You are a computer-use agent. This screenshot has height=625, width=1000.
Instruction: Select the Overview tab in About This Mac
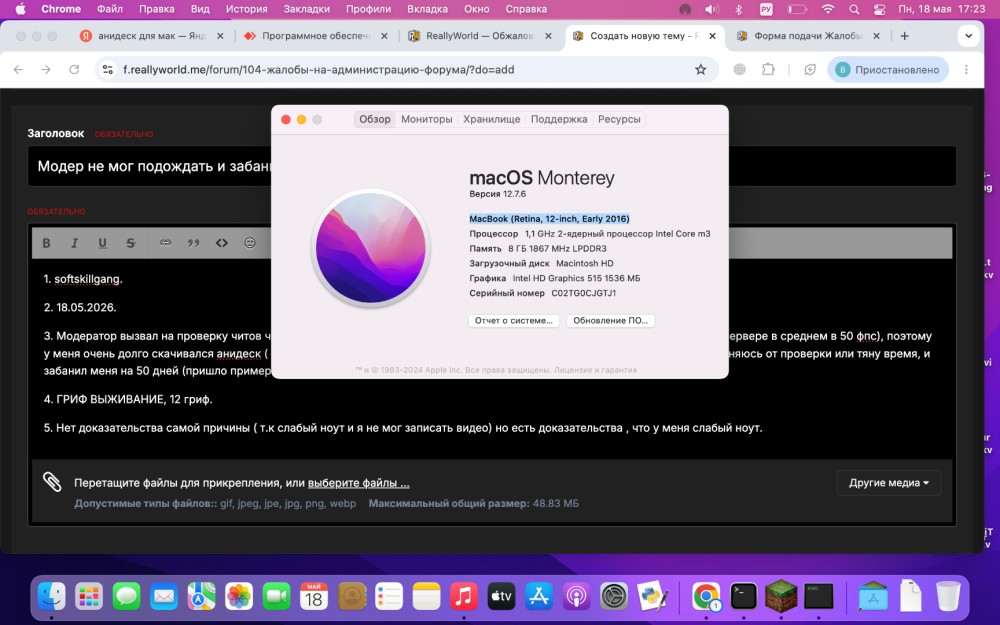[374, 119]
